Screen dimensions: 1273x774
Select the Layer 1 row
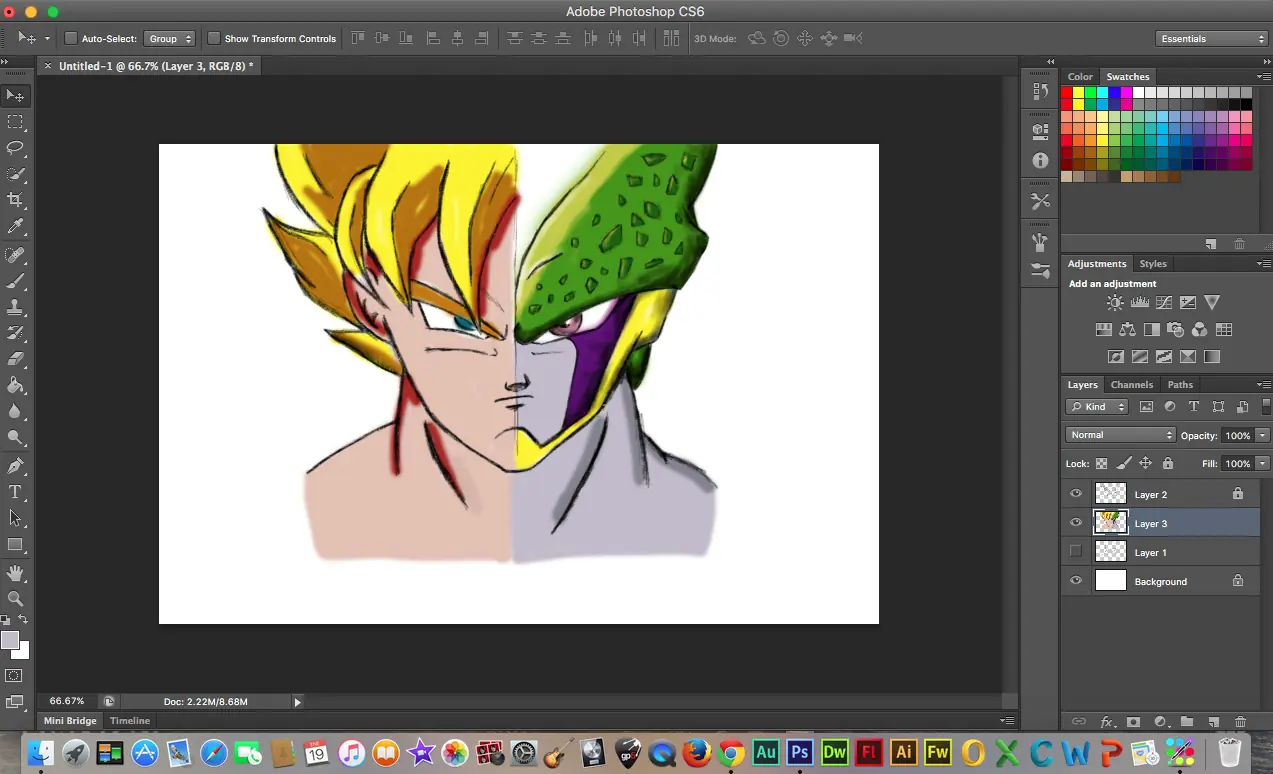pos(1160,552)
